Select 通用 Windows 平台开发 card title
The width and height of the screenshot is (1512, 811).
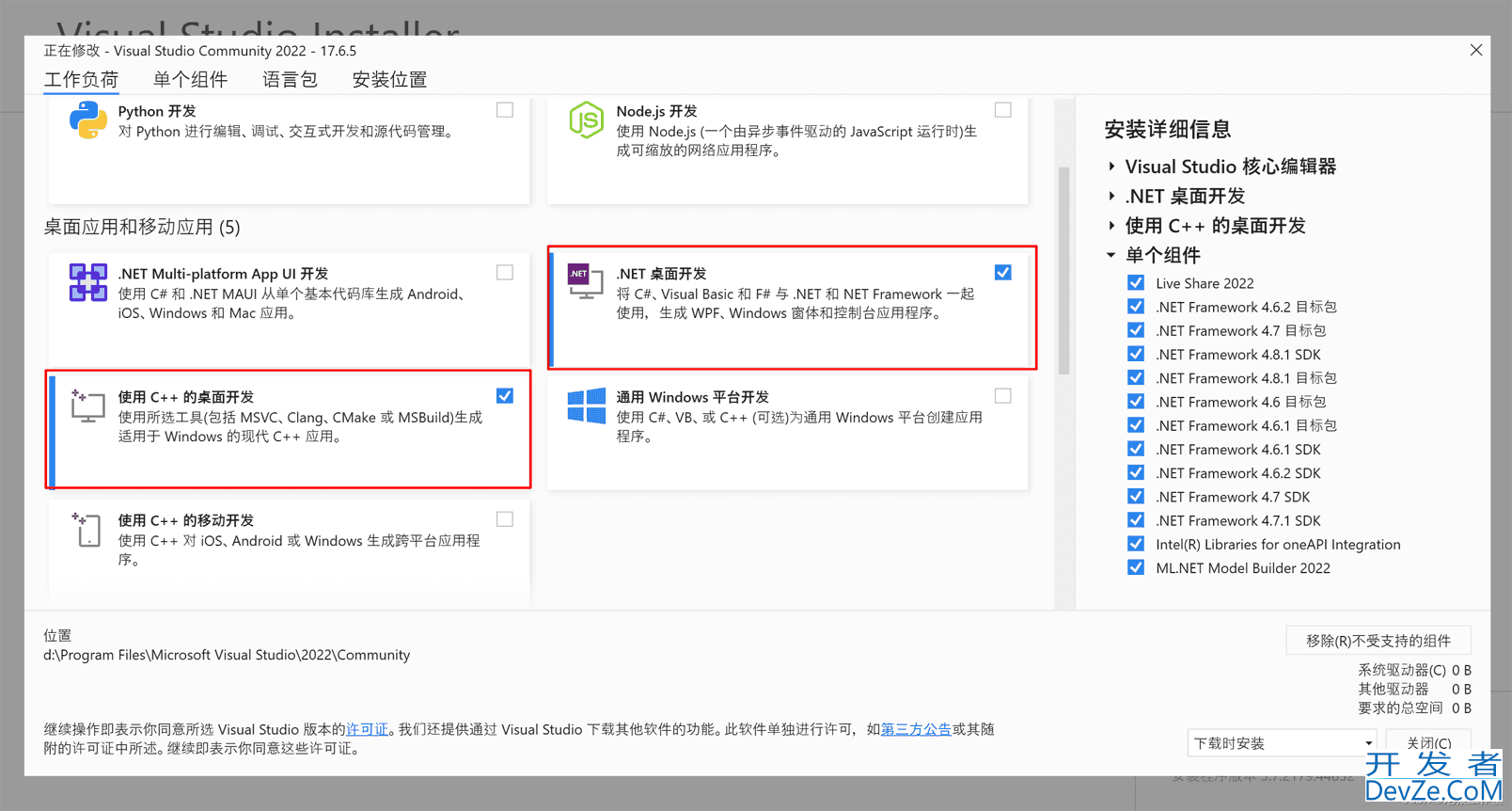click(692, 397)
